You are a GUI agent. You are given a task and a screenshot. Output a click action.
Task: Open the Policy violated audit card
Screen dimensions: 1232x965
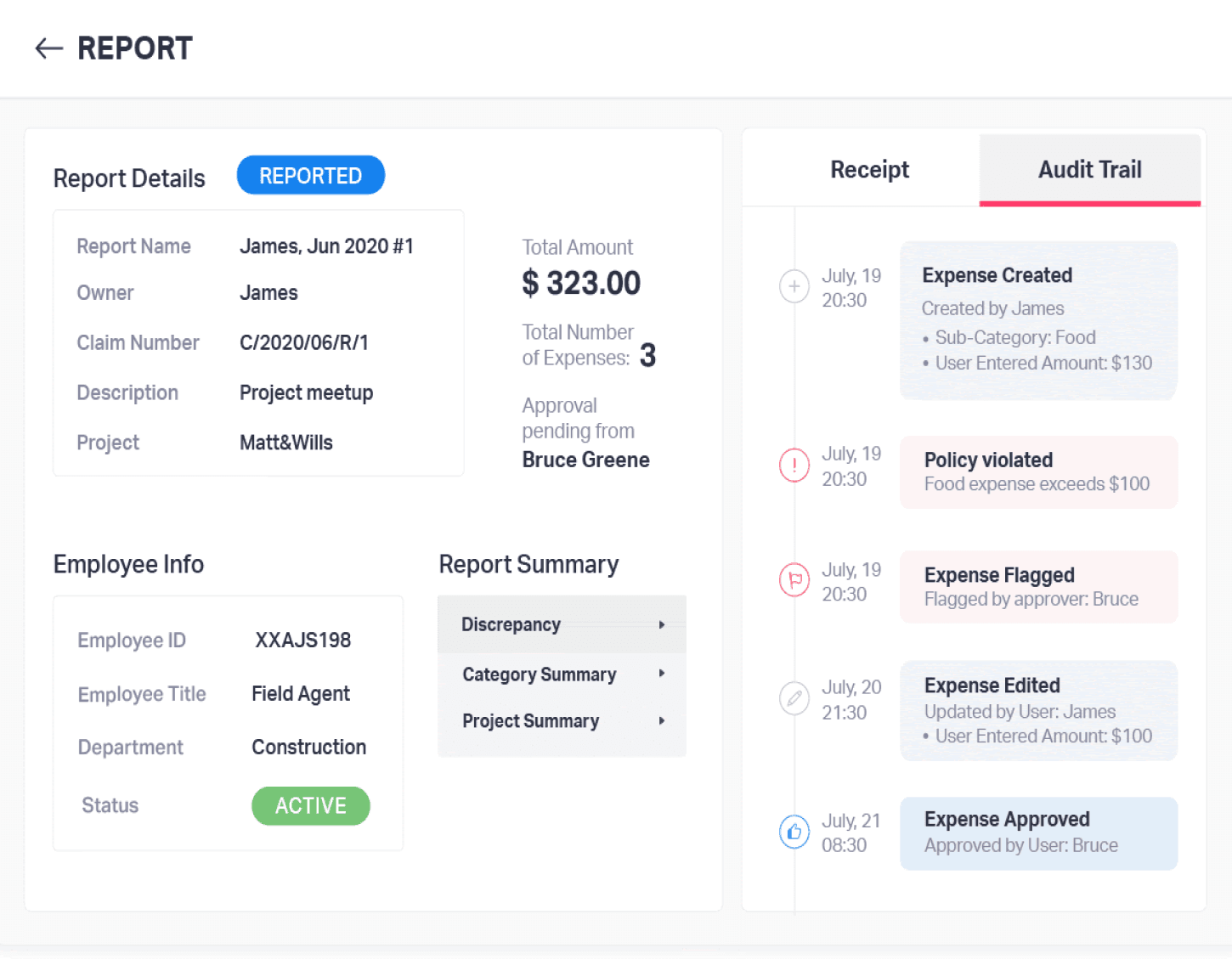tap(1038, 472)
